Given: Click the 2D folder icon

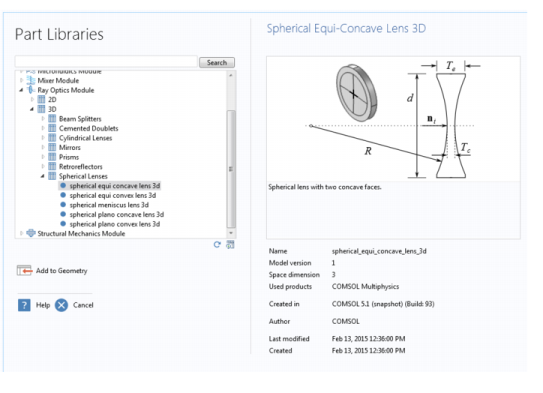Looking at the screenshot, I should pos(41,99).
